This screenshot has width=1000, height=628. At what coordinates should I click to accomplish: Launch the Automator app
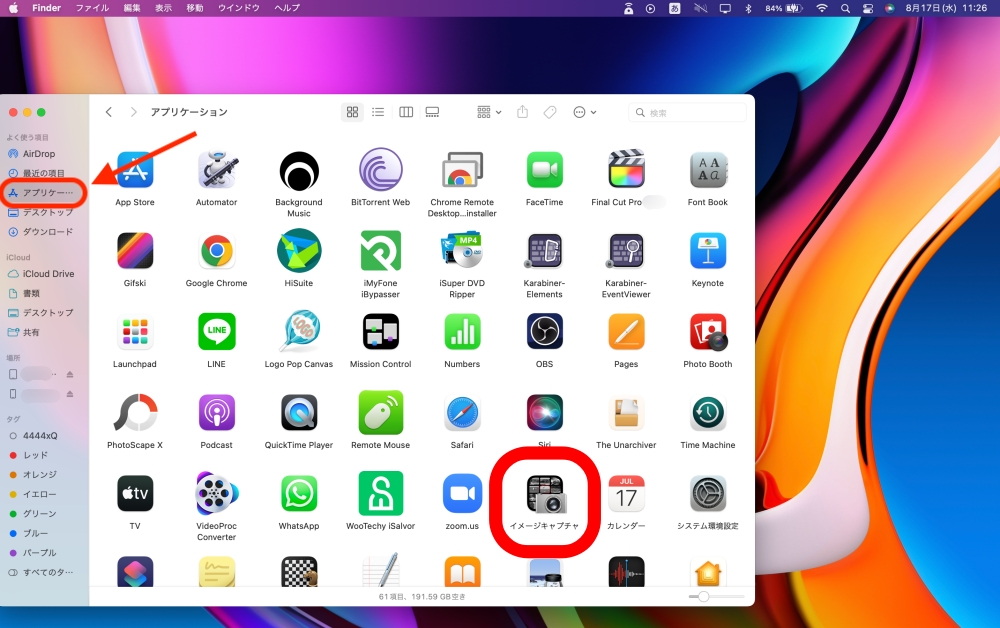pos(217,170)
